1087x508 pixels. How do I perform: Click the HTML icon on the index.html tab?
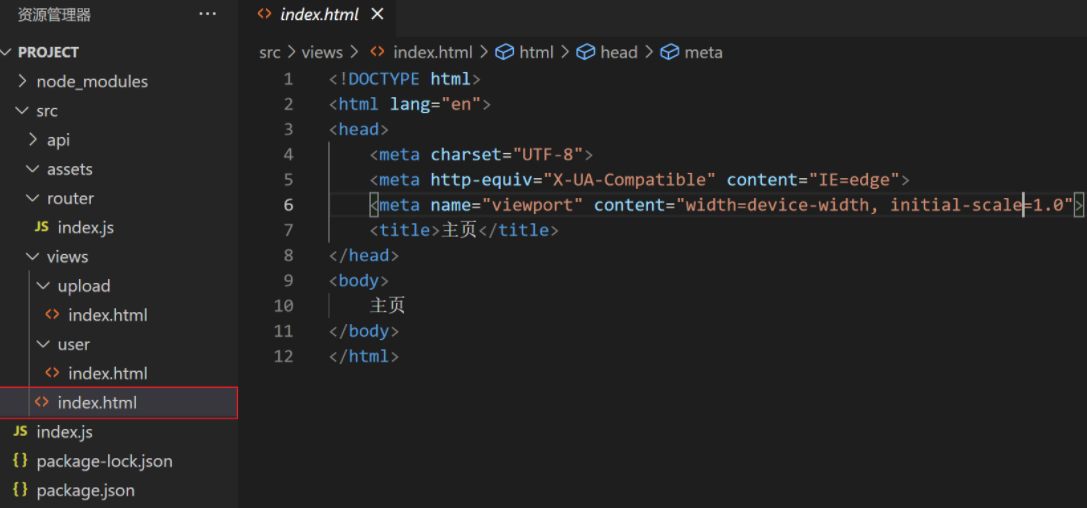tap(264, 14)
